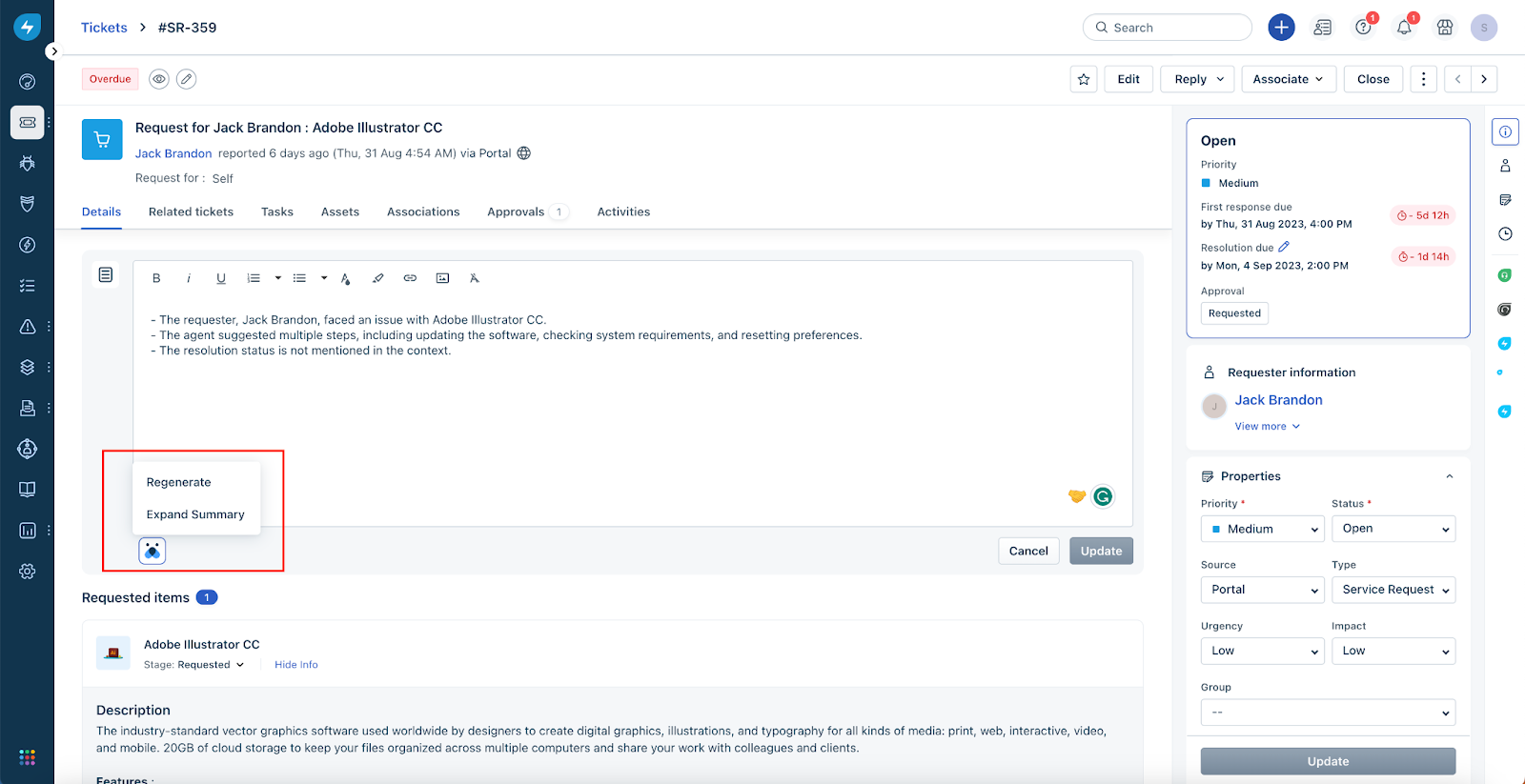1525x784 pixels.
Task: Click the Freshservice lightning logo
Action: 27,27
